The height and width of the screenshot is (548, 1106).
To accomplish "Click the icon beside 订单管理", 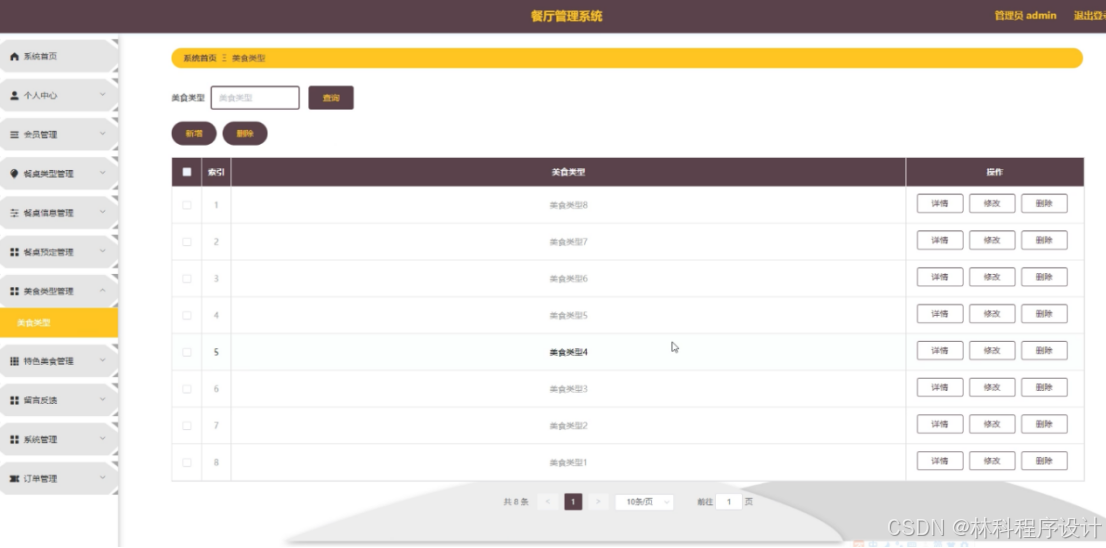I will click(x=14, y=478).
